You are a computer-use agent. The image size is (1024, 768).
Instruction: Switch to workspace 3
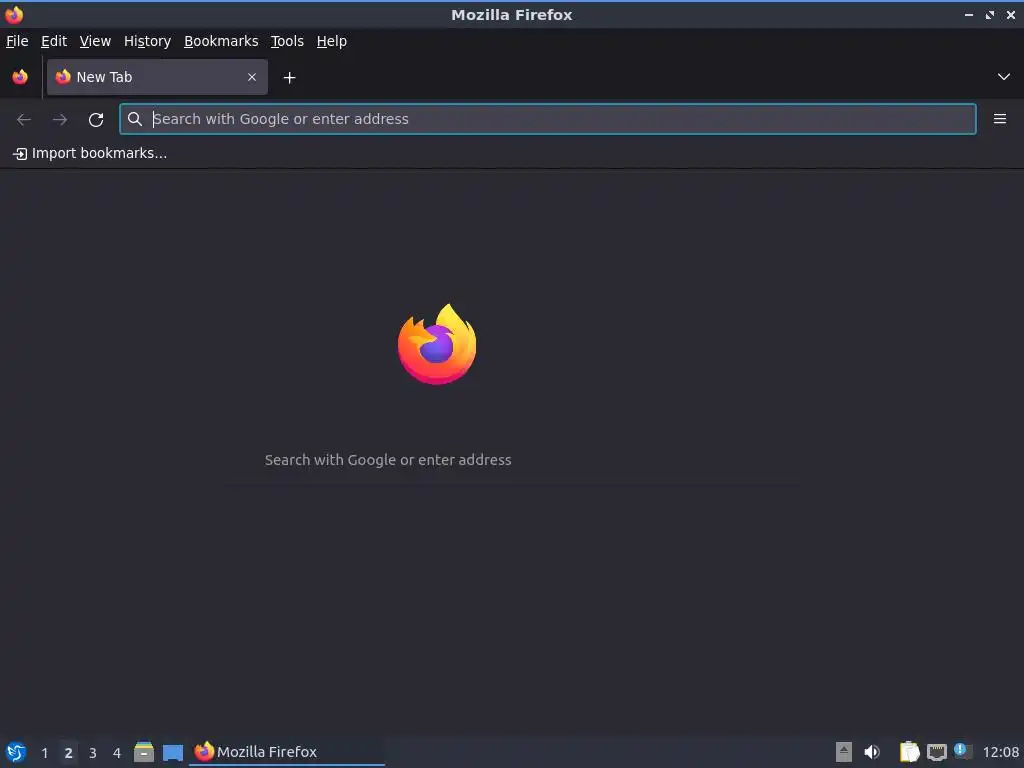[93, 752]
